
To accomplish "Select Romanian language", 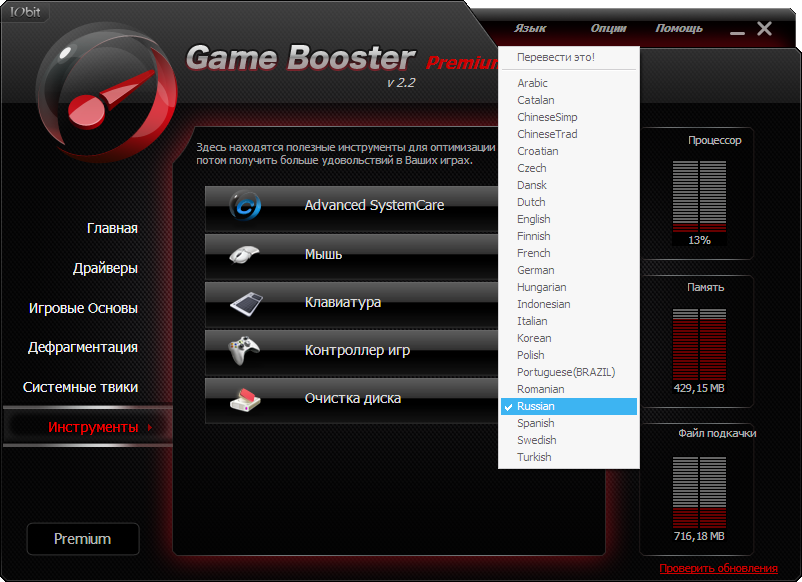I will pyautogui.click(x=569, y=389).
